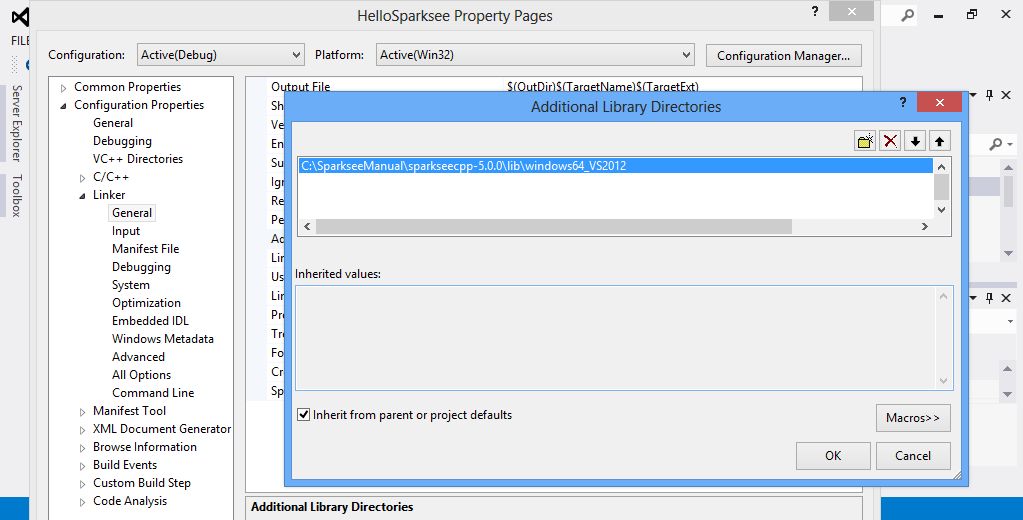Click up arrow of directory list vertical scrollbar

(941, 167)
